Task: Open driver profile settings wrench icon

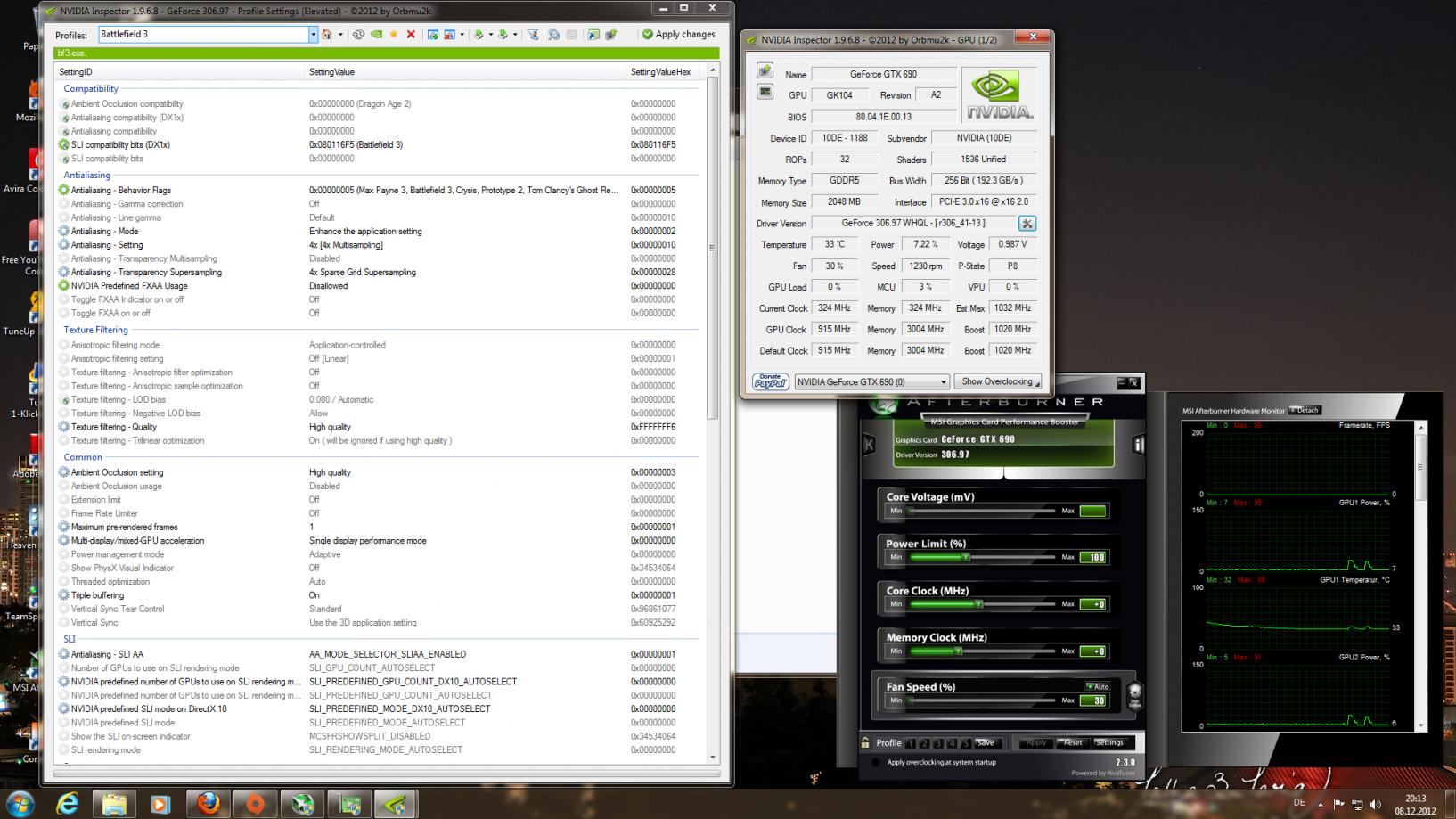Action: (1027, 224)
